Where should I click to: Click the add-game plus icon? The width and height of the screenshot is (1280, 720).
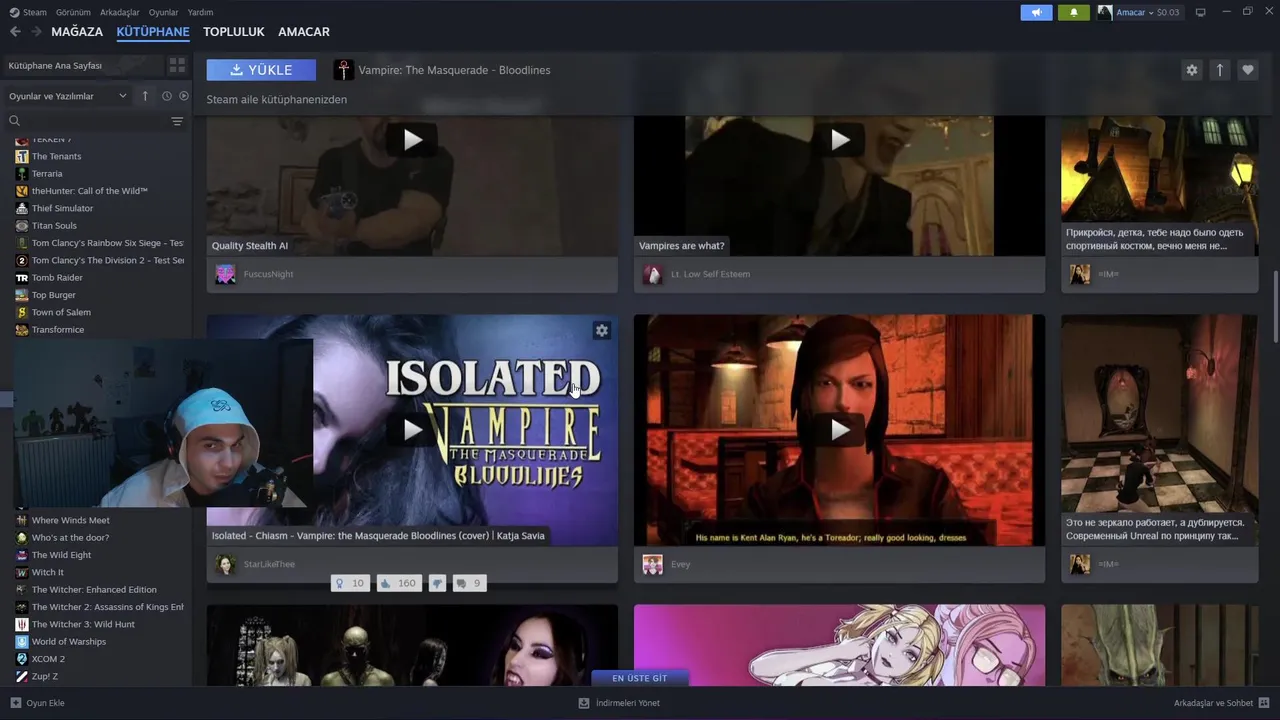[x=16, y=703]
